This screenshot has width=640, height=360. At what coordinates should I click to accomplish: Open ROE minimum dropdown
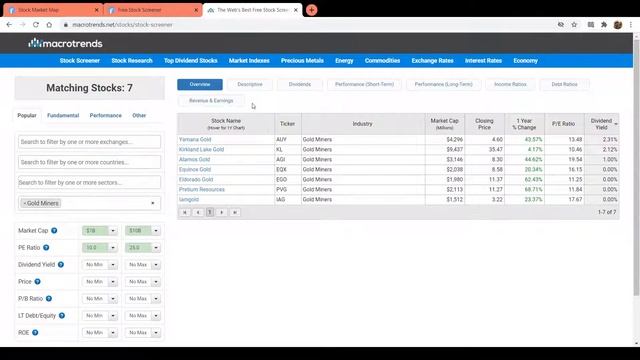point(113,333)
